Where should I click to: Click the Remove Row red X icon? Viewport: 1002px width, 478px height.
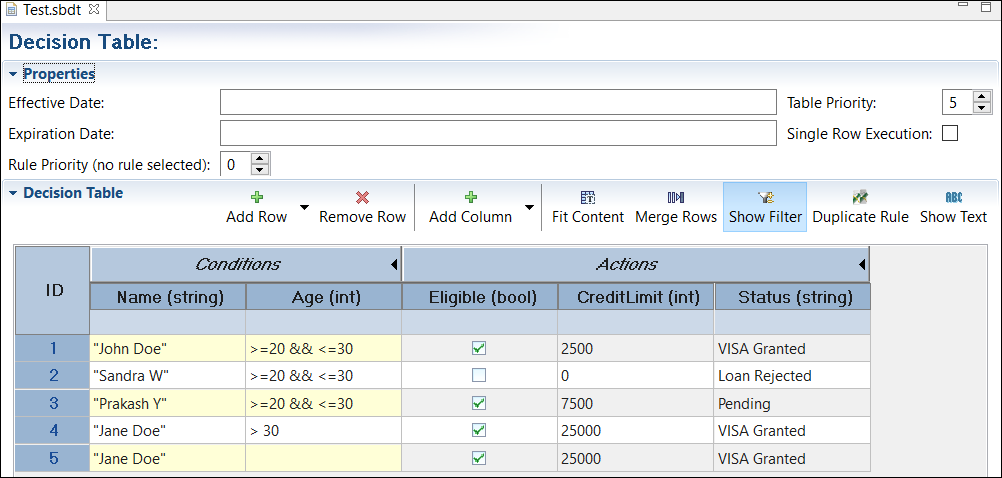[362, 198]
